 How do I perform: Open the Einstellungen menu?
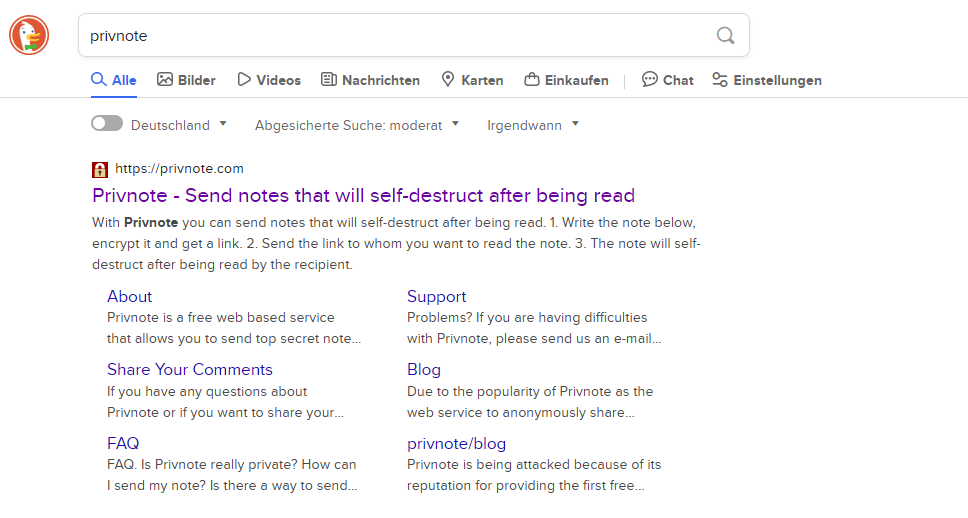pos(767,80)
